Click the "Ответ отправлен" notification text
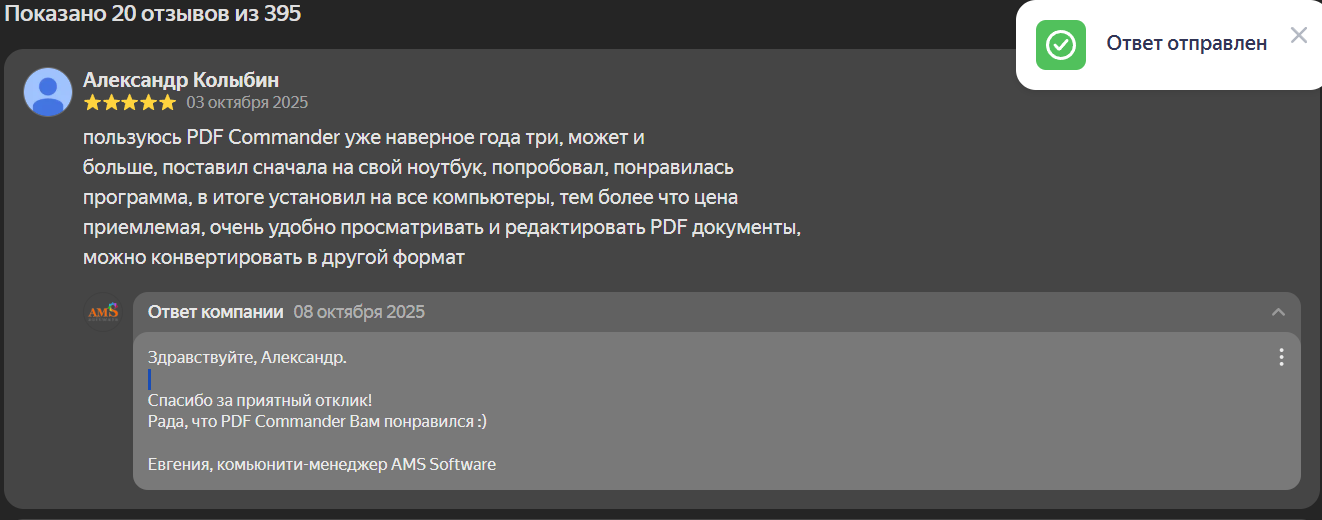1322x520 pixels. (x=1186, y=43)
